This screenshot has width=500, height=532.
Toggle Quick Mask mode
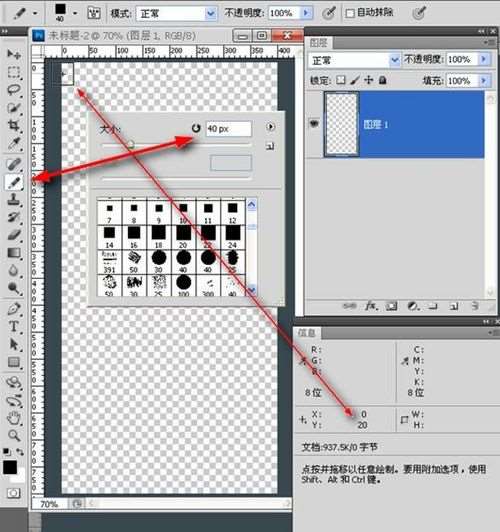[x=13, y=493]
